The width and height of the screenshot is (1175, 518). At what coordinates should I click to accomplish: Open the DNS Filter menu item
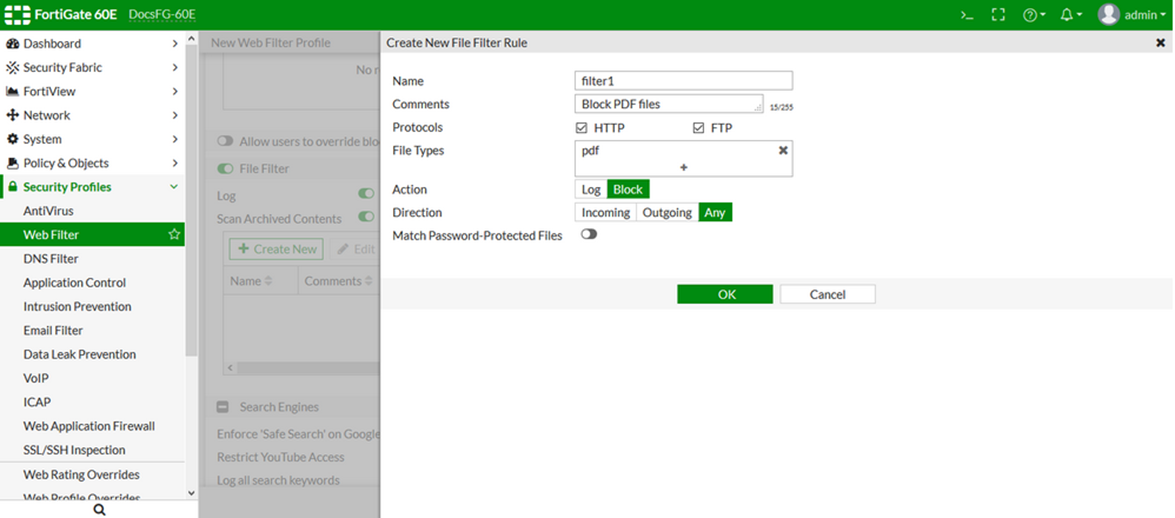pyautogui.click(x=51, y=259)
